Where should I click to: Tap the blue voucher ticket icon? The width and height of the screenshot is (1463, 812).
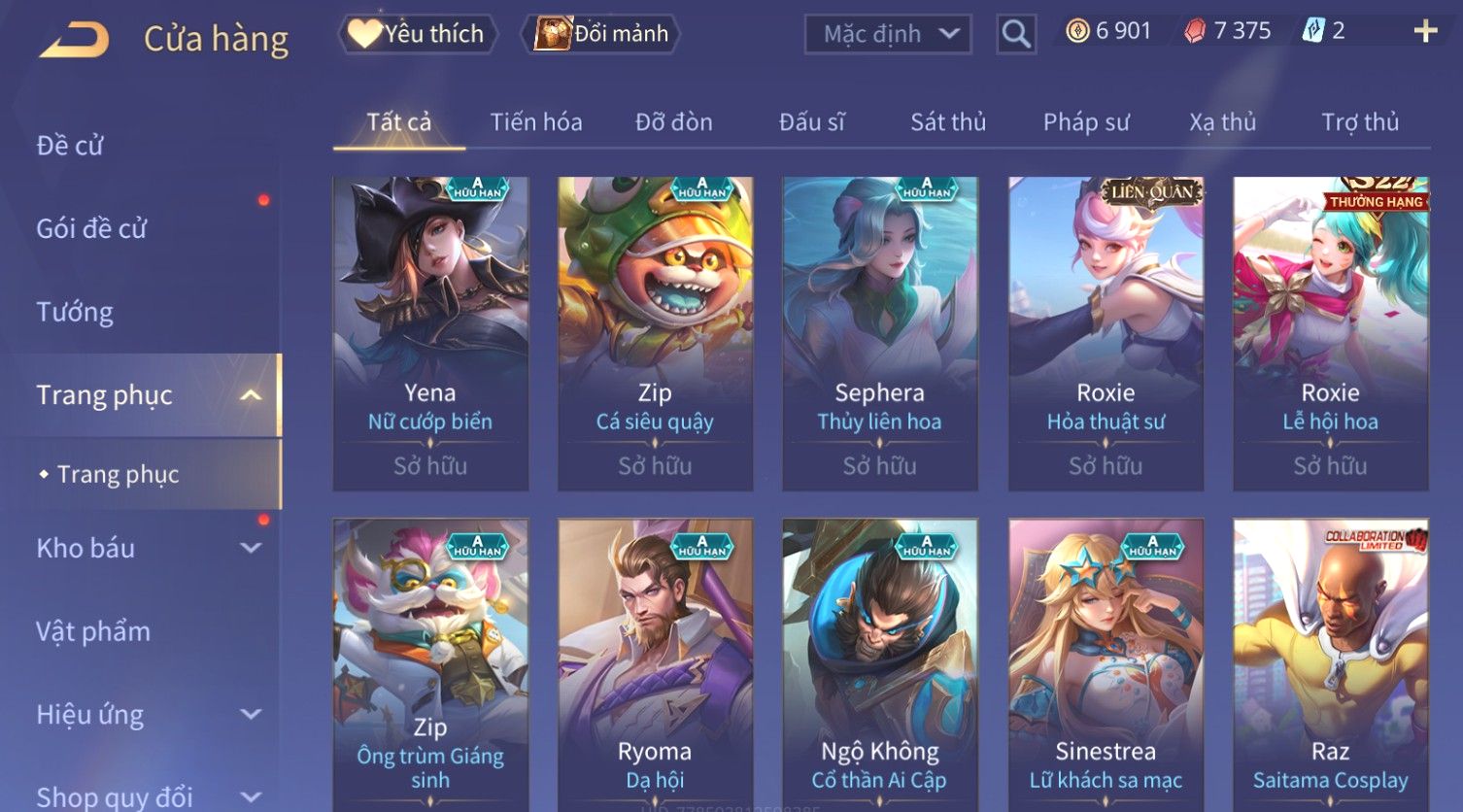[1313, 31]
